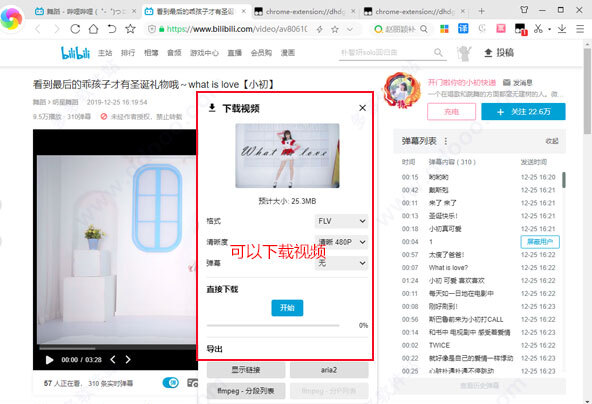The image size is (592, 404).
Task: Click the pink 充电 button
Action: click(451, 112)
